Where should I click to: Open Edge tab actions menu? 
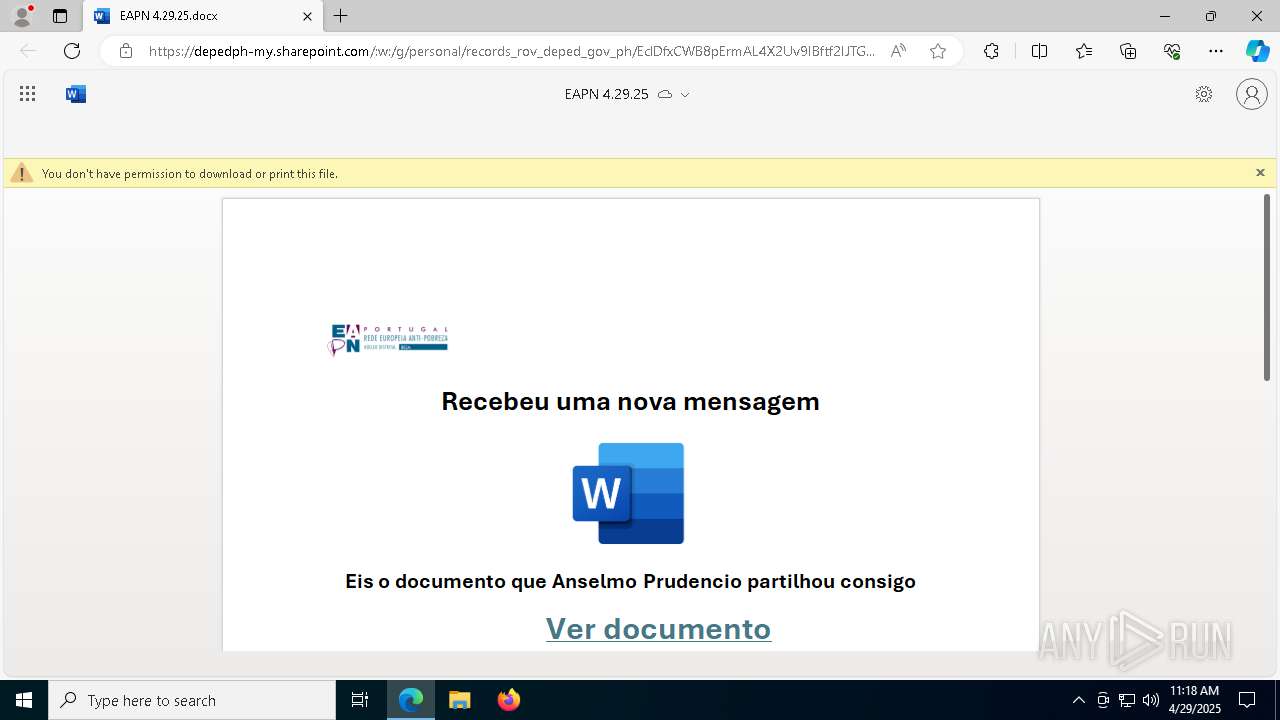60,16
